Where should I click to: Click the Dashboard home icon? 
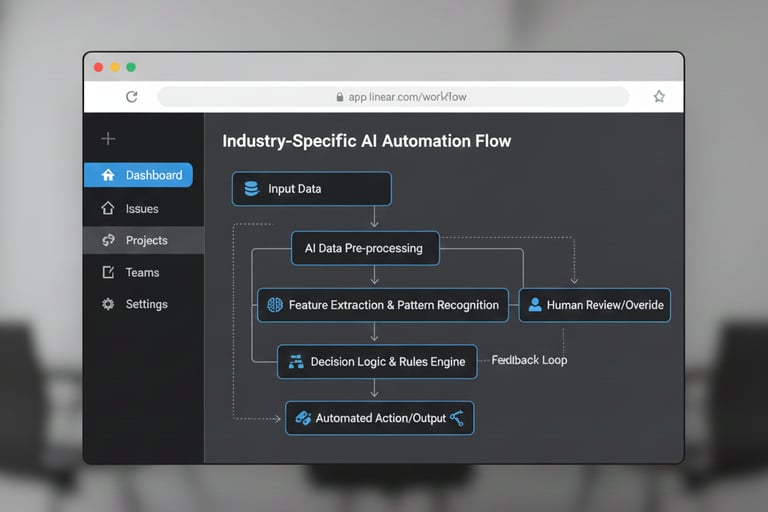(x=108, y=175)
